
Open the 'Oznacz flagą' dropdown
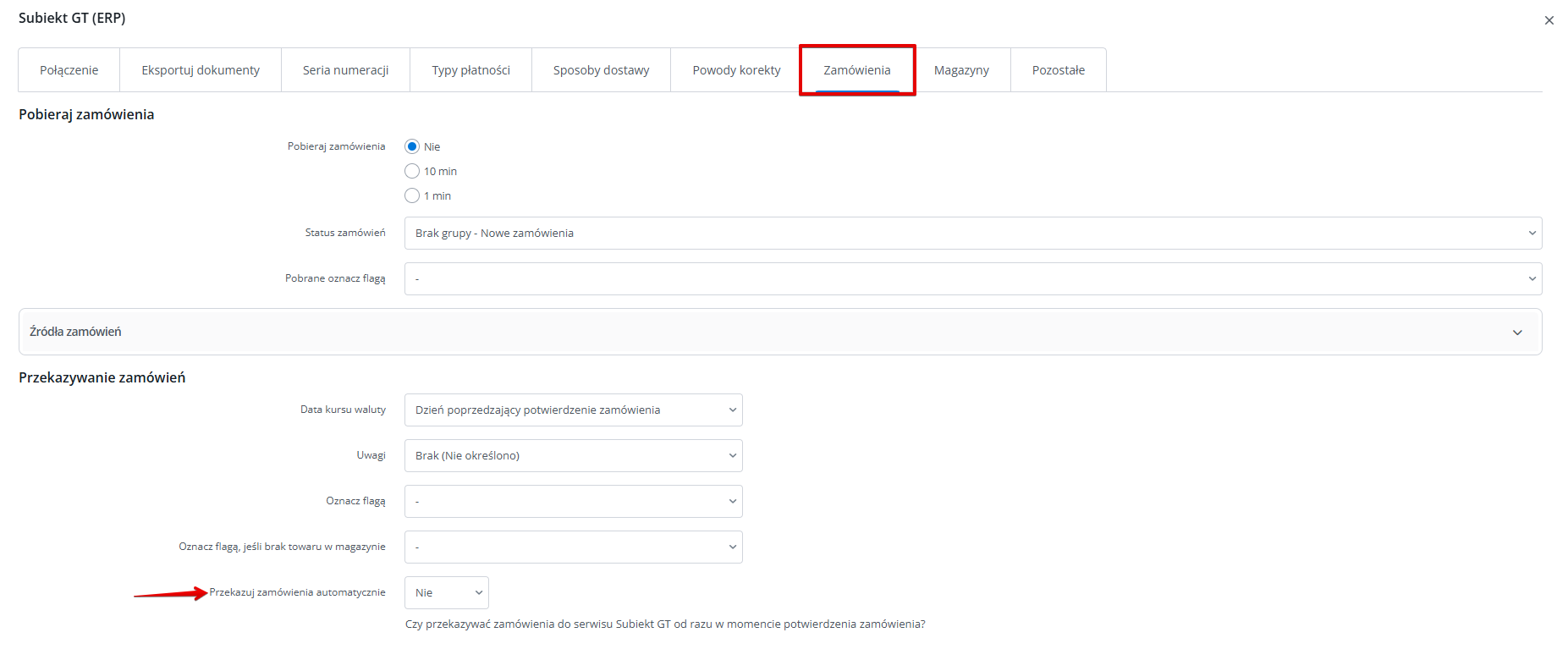tap(573, 502)
